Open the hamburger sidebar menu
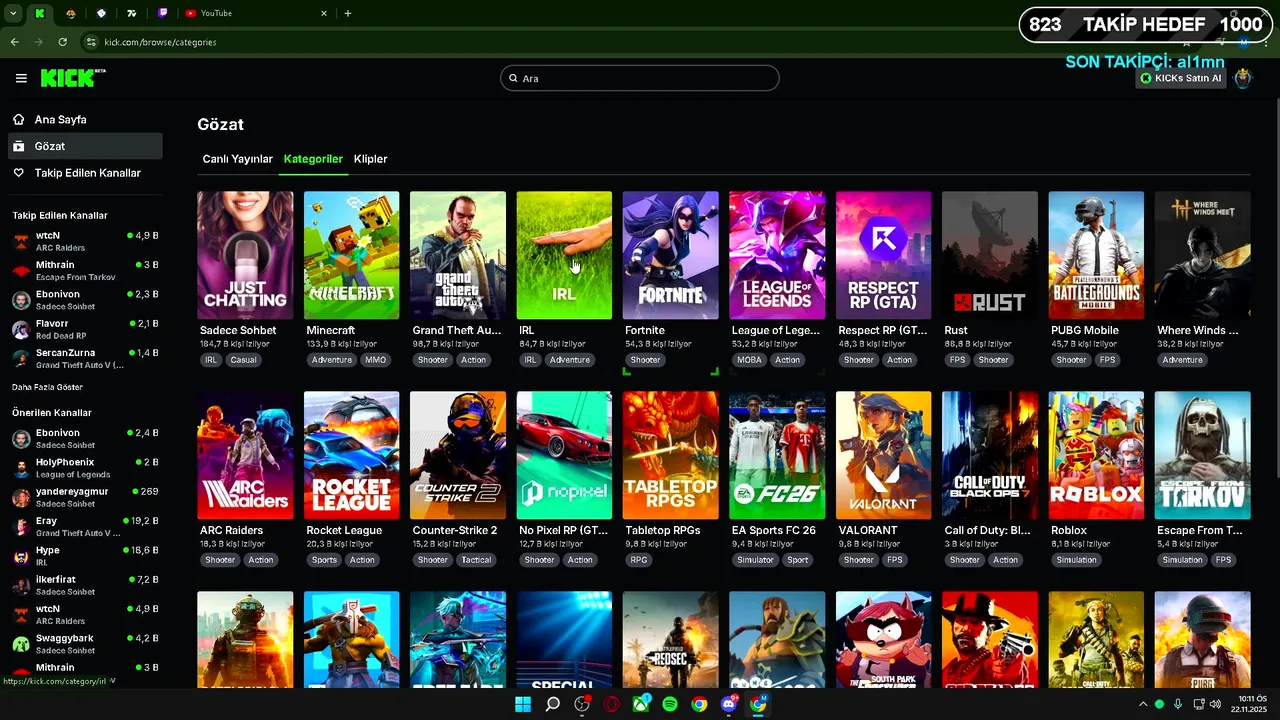The width and height of the screenshot is (1280, 720). (x=21, y=78)
